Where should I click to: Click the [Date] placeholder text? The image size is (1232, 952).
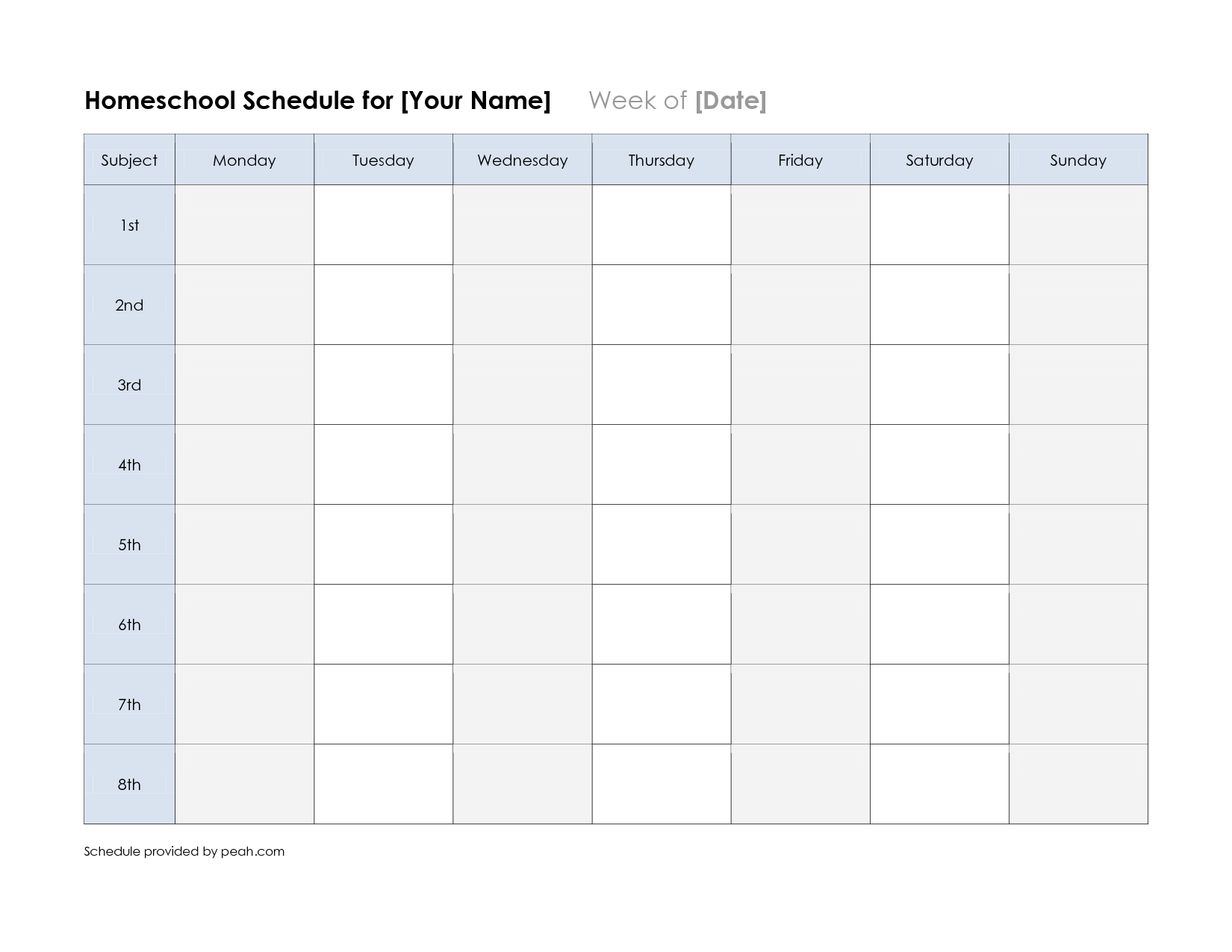(730, 100)
